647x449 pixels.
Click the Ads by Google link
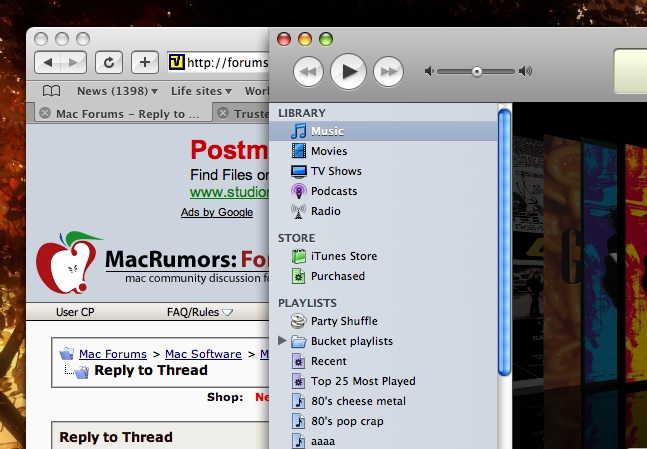pyautogui.click(x=217, y=212)
